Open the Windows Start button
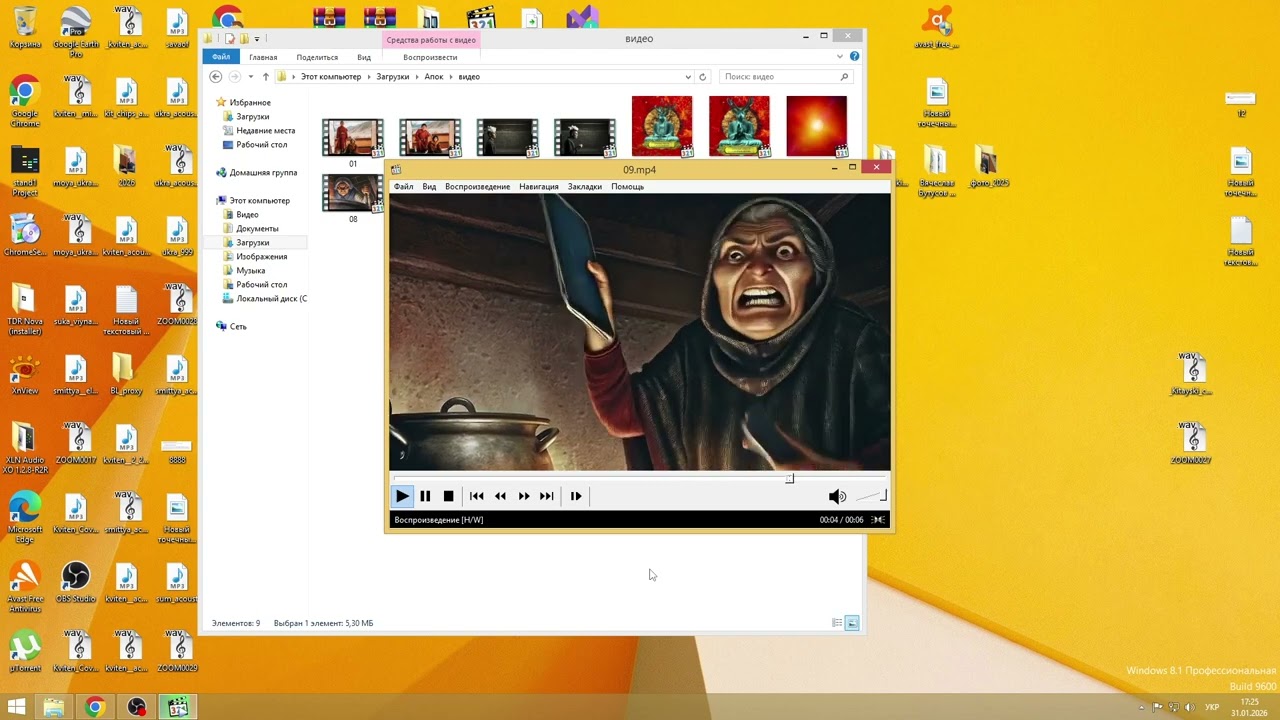 tap(16, 707)
